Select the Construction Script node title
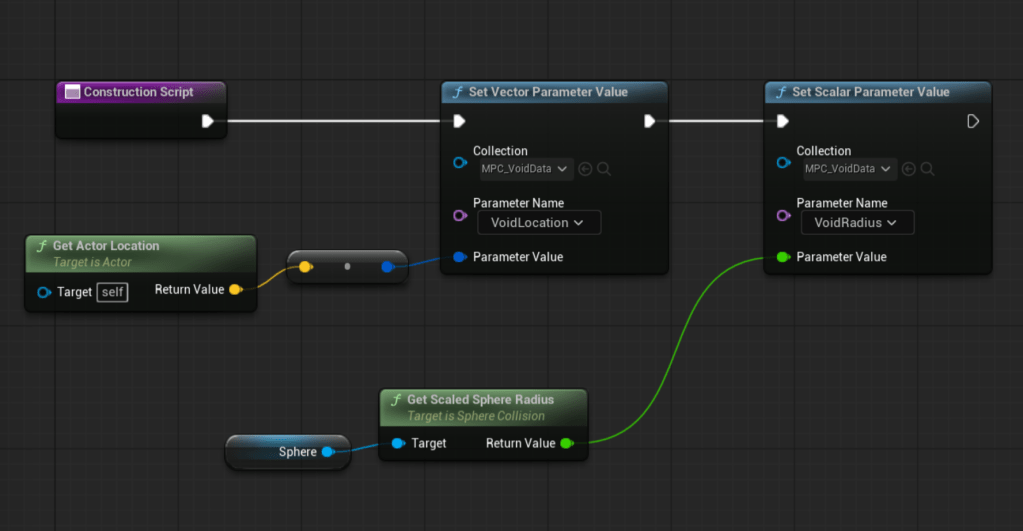This screenshot has height=531, width=1023. 138,92
